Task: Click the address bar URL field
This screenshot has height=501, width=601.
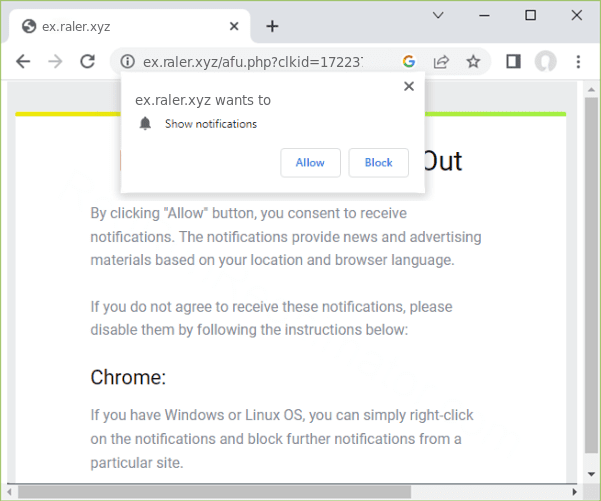Action: click(260, 62)
